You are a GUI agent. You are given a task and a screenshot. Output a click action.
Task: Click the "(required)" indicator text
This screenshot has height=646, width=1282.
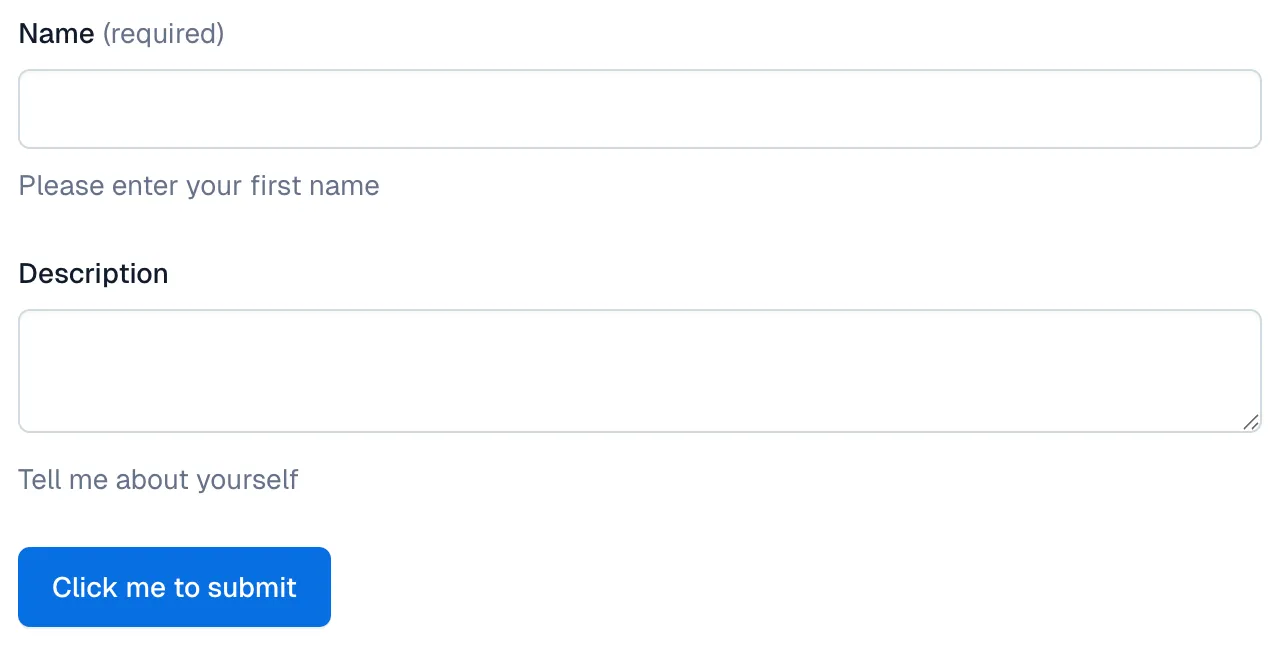pos(163,34)
